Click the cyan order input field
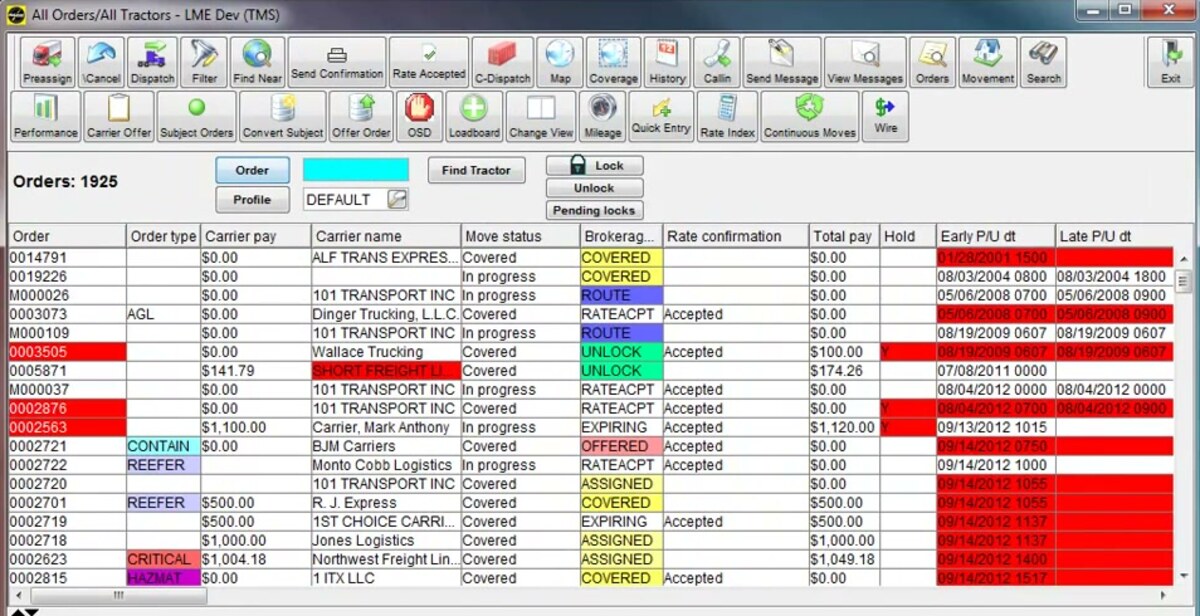 [x=356, y=170]
